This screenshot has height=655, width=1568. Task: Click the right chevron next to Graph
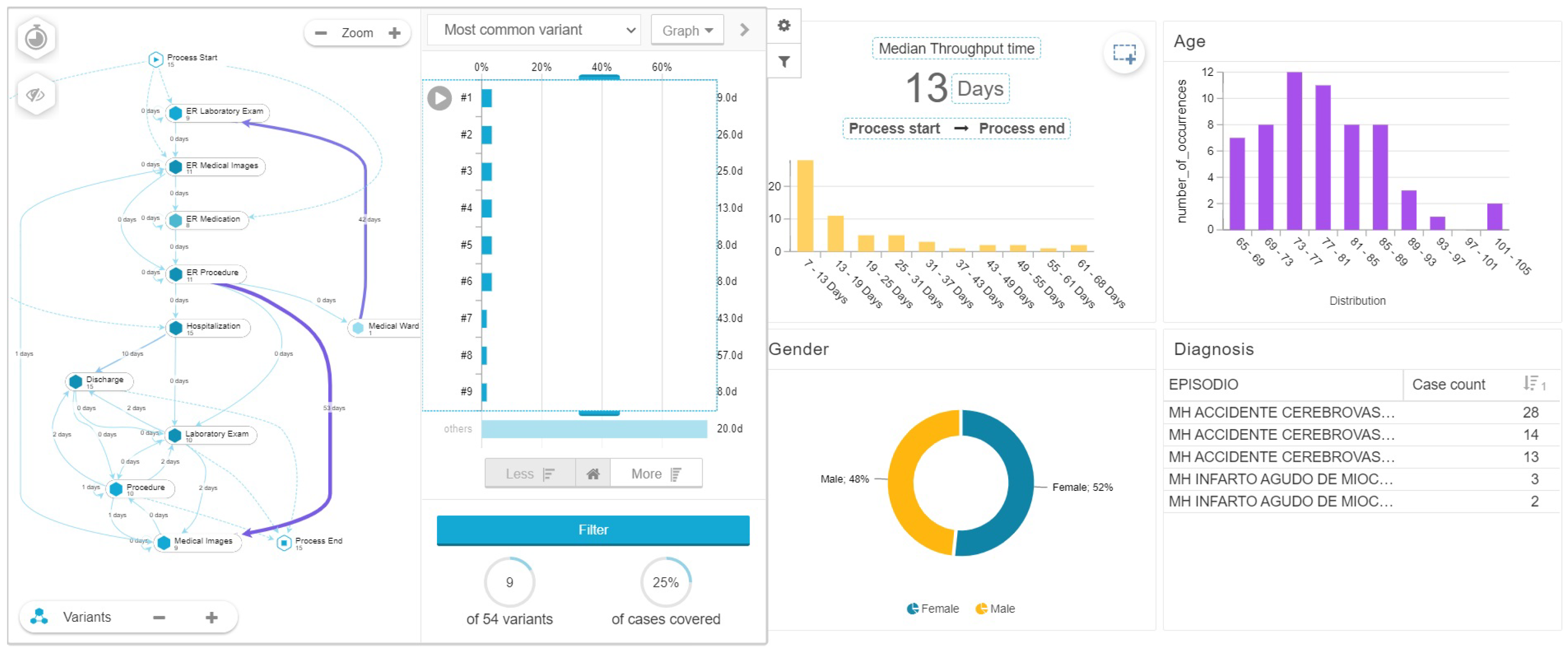[x=744, y=30]
